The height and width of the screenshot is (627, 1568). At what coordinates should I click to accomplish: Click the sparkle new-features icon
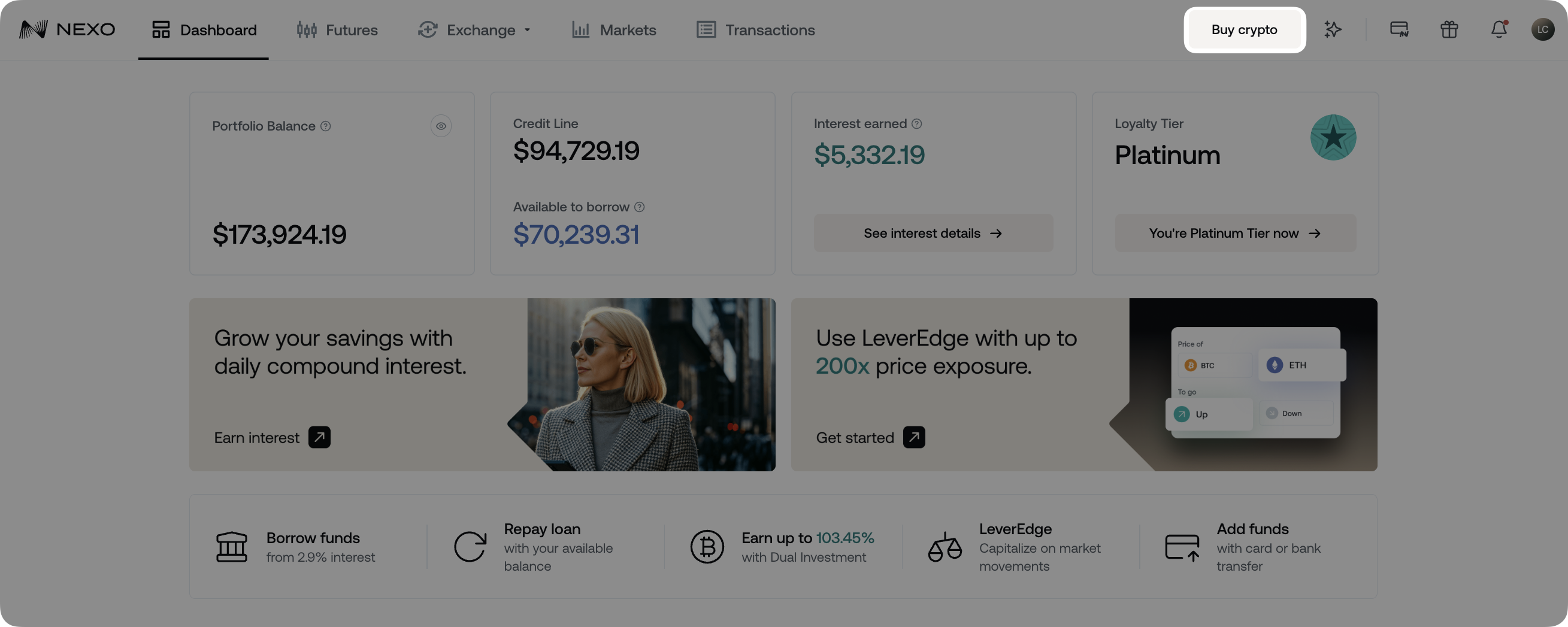coord(1333,29)
